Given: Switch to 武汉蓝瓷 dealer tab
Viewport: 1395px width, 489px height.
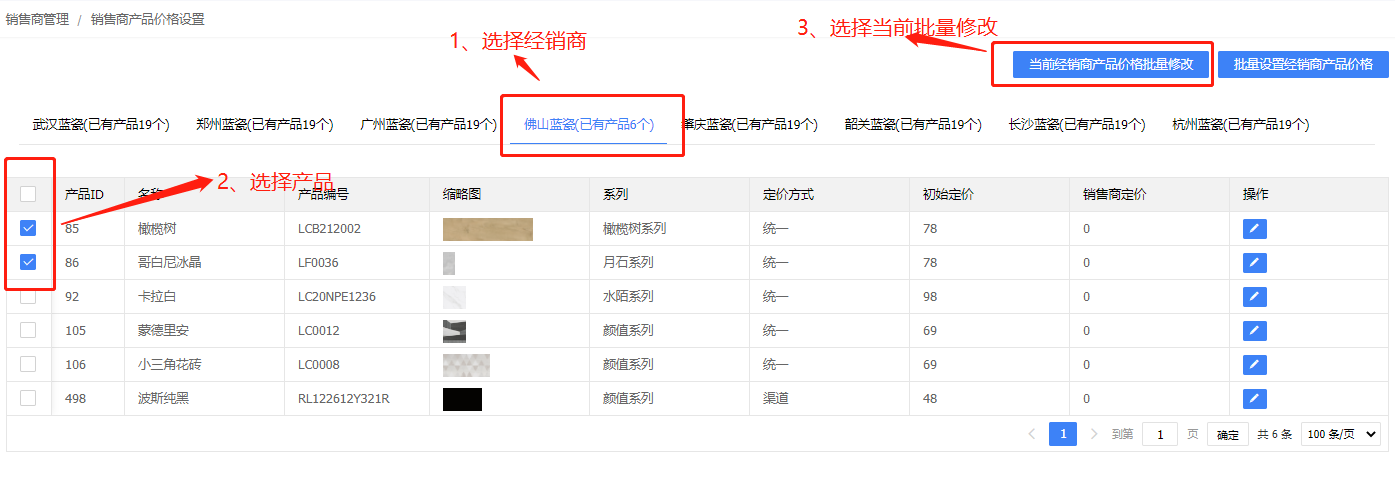Looking at the screenshot, I should [x=101, y=125].
